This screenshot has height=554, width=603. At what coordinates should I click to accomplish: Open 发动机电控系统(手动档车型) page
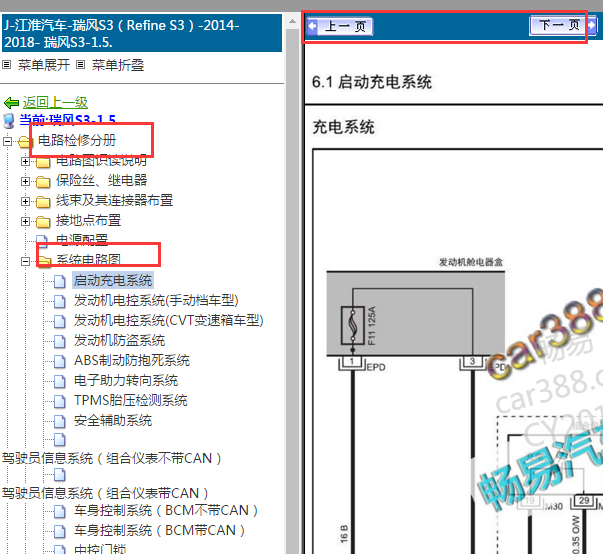[156, 300]
